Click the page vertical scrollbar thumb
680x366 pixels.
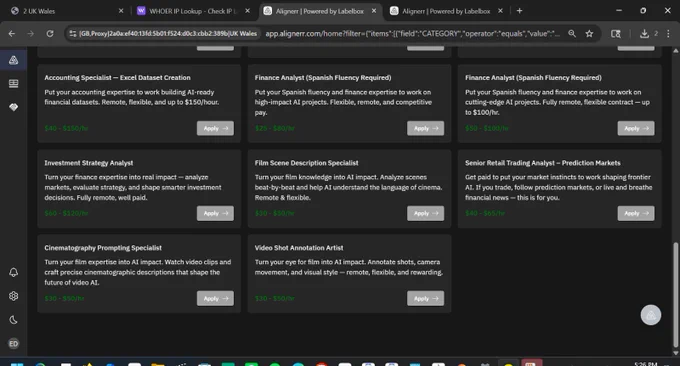(x=675, y=295)
